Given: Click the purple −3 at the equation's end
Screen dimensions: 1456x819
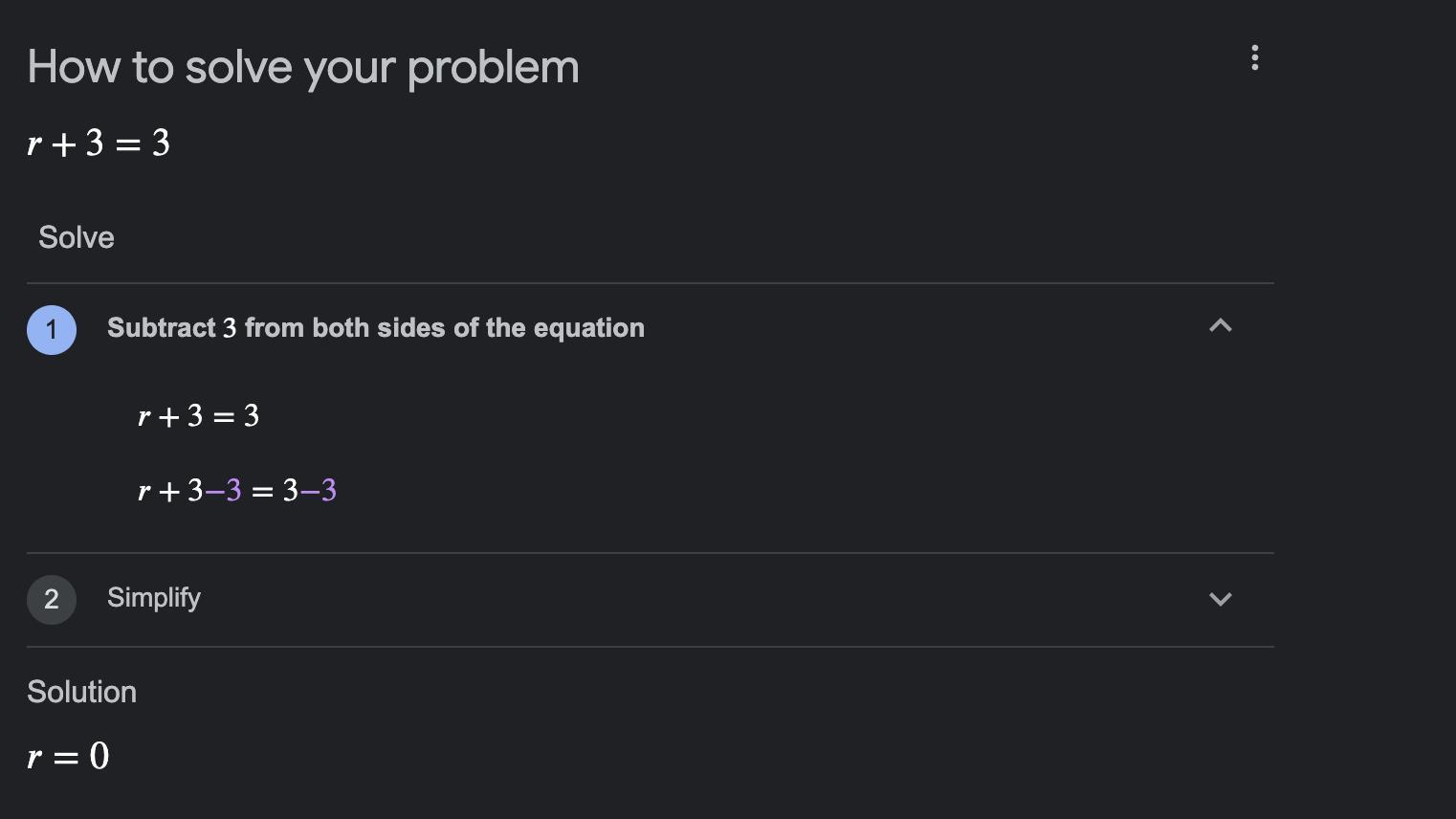Looking at the screenshot, I should point(320,491).
